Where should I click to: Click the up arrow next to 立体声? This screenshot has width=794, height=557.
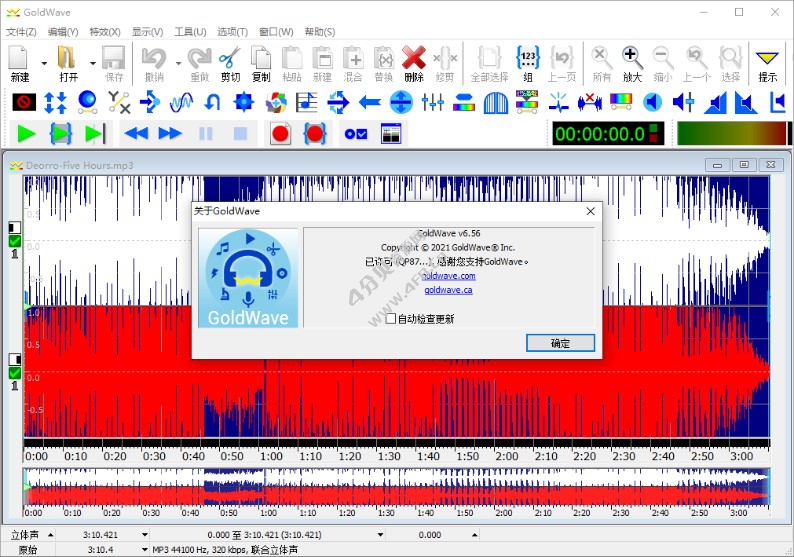pyautogui.click(x=51, y=535)
